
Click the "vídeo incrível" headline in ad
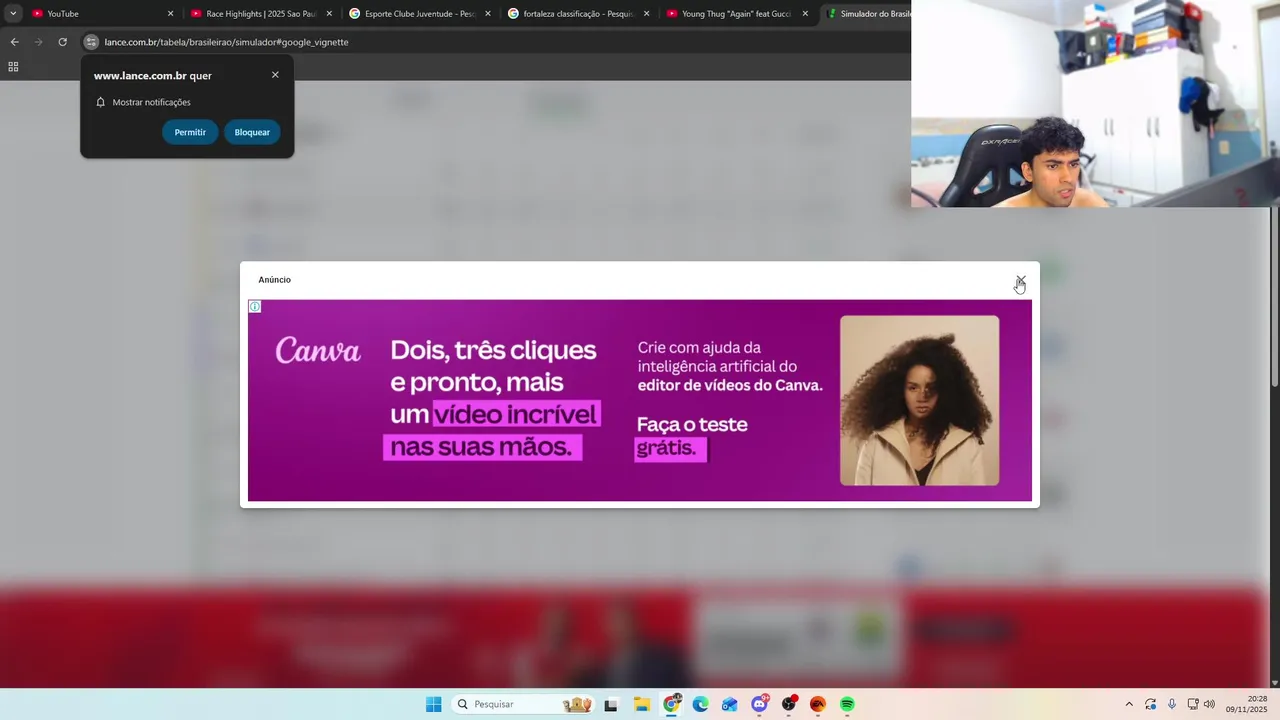pos(516,414)
